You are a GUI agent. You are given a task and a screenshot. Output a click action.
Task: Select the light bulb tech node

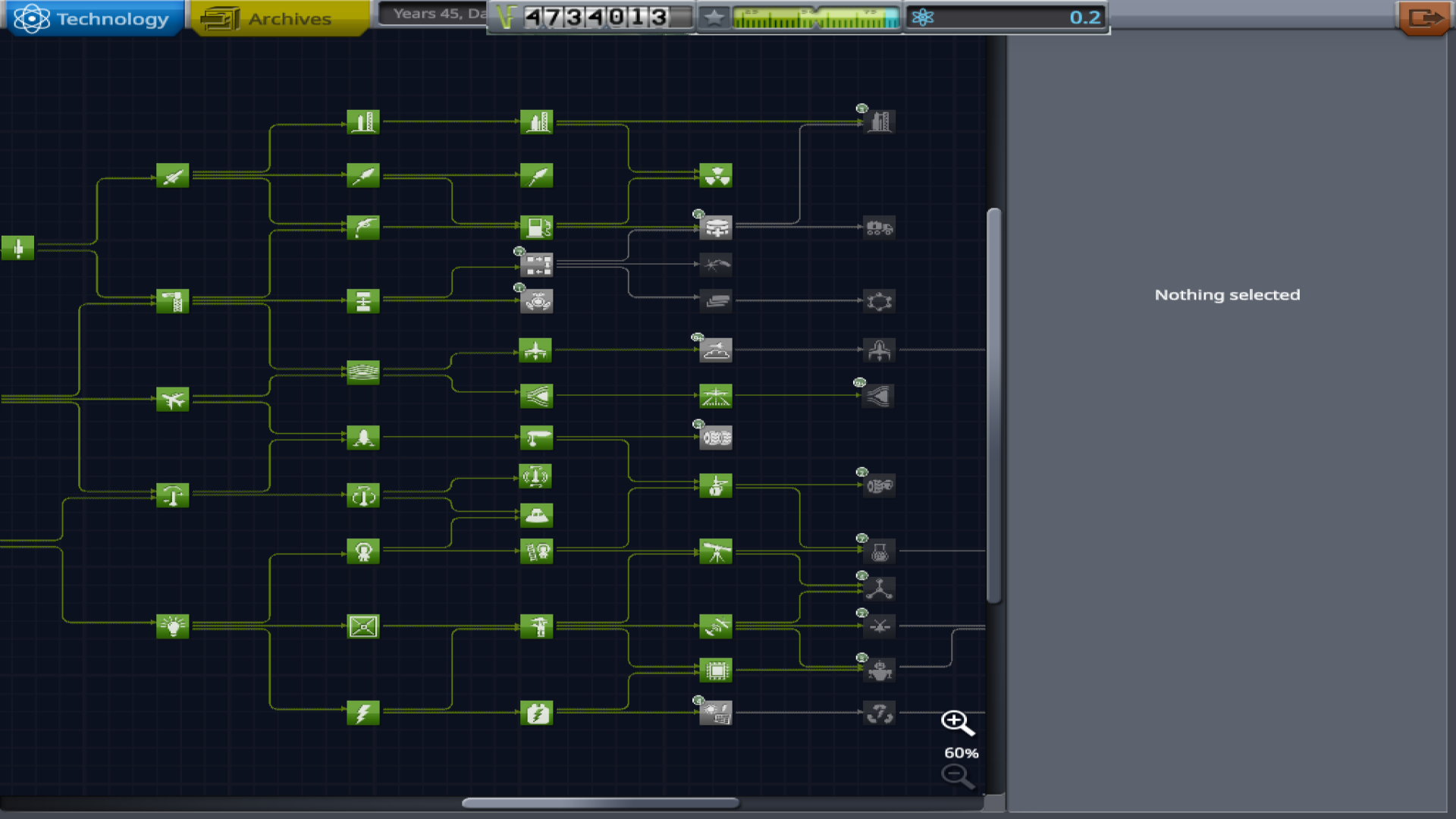tap(172, 626)
